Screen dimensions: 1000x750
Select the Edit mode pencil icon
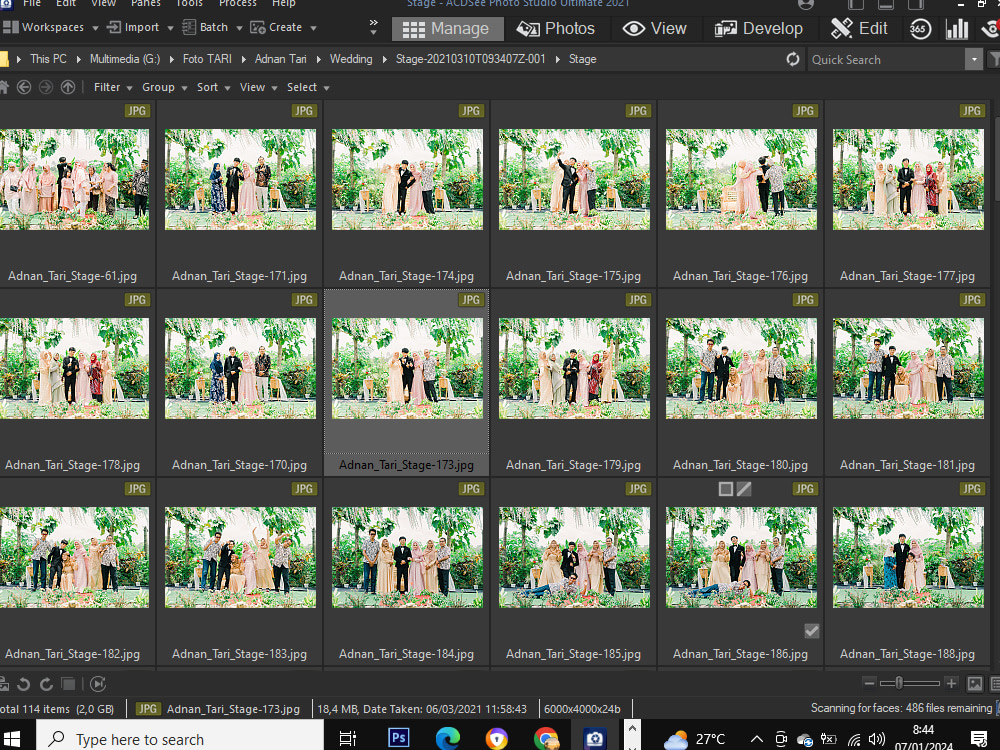coord(843,28)
